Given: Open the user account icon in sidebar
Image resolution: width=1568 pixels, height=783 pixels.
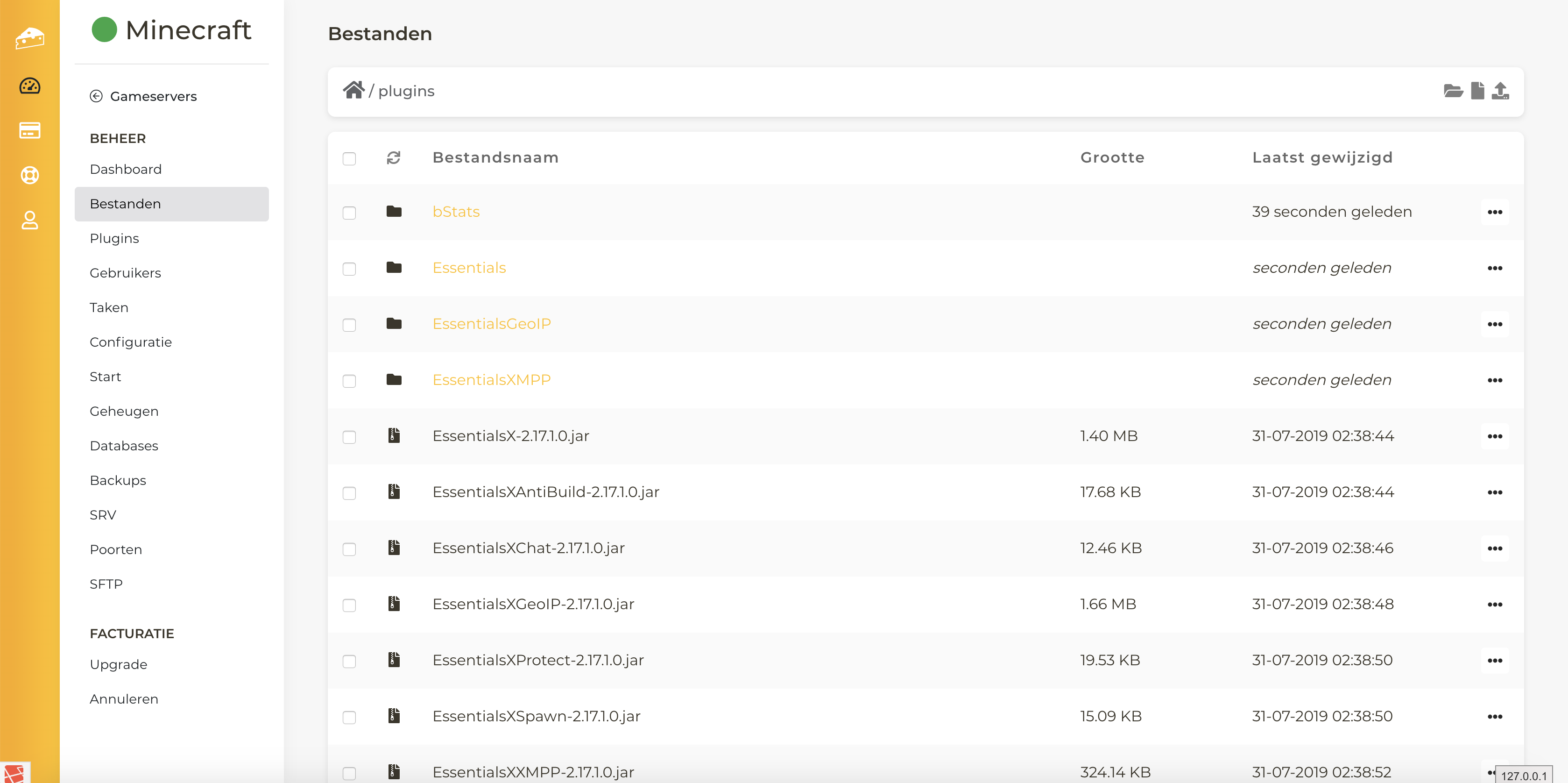Looking at the screenshot, I should 30,221.
